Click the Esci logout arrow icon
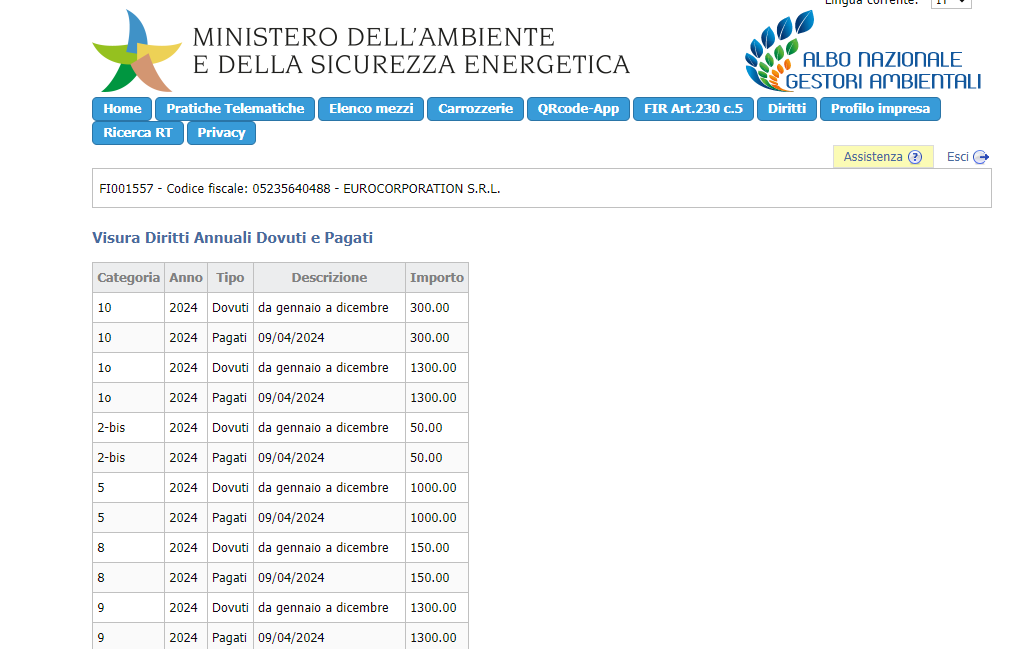 (x=981, y=157)
